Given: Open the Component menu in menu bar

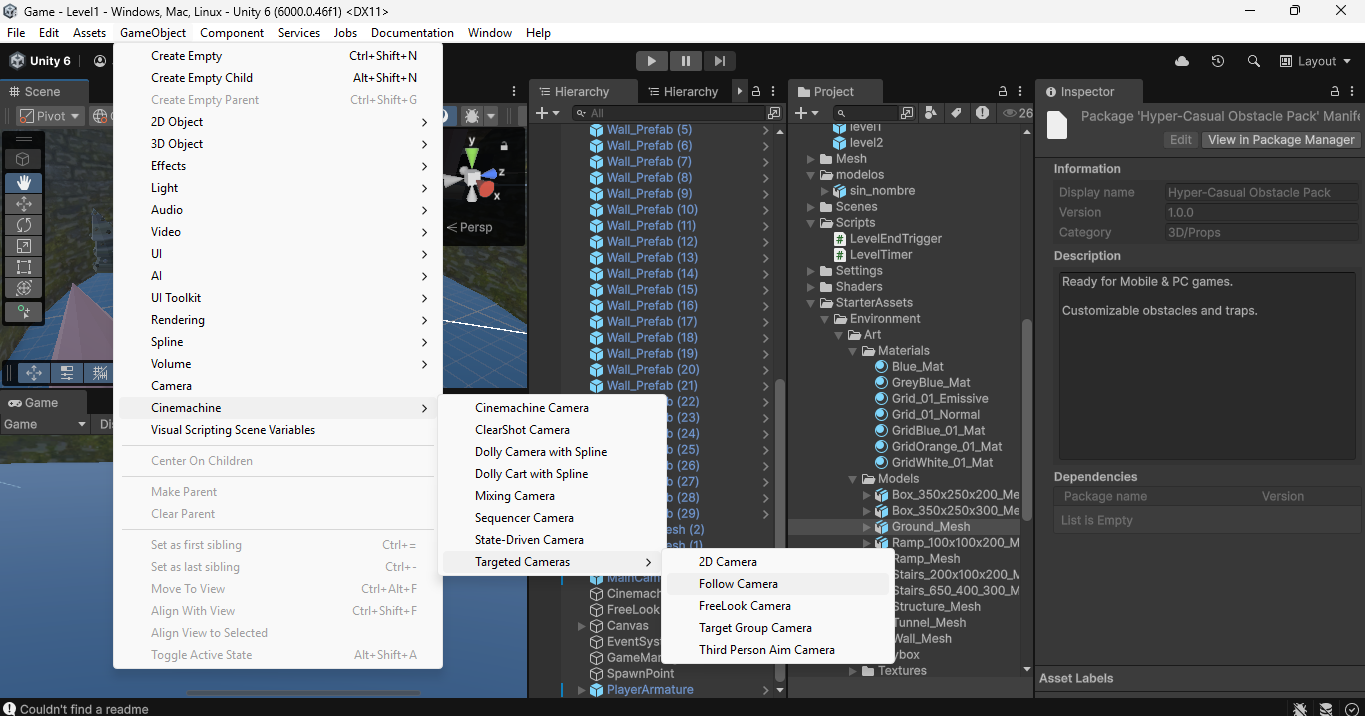Looking at the screenshot, I should click(x=232, y=33).
